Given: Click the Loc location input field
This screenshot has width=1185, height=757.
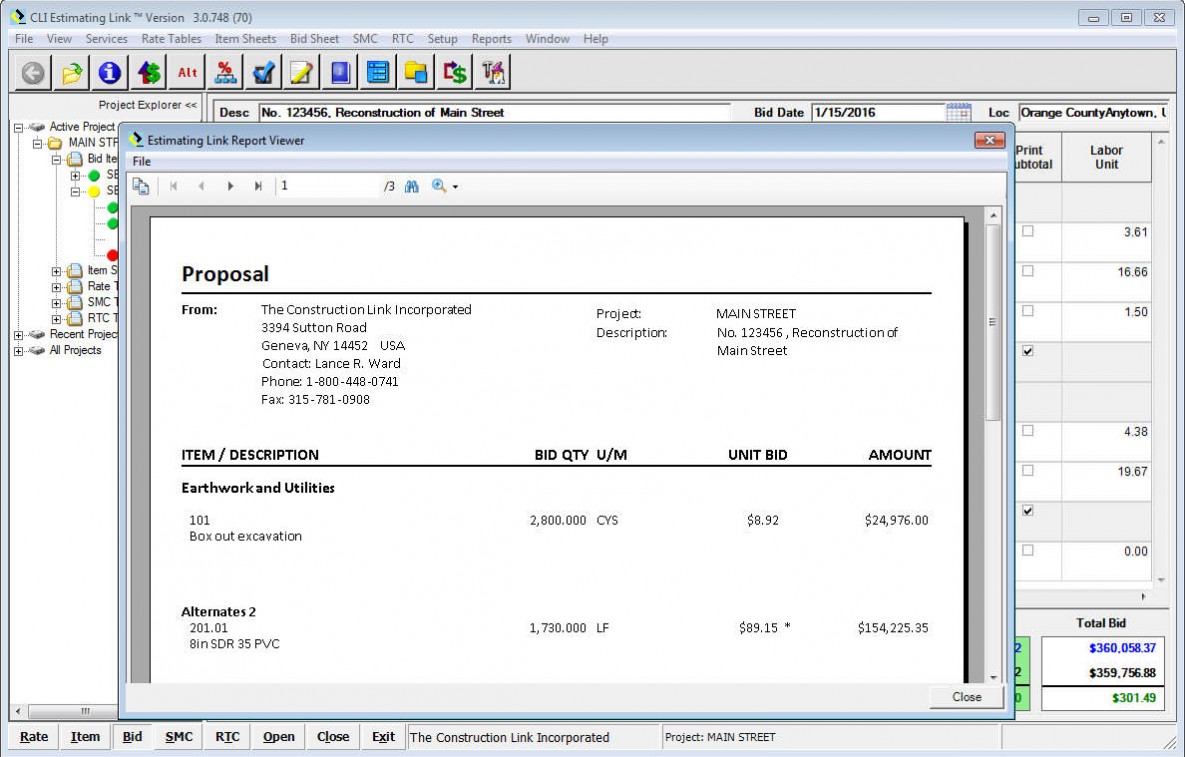Looking at the screenshot, I should (x=1093, y=113).
